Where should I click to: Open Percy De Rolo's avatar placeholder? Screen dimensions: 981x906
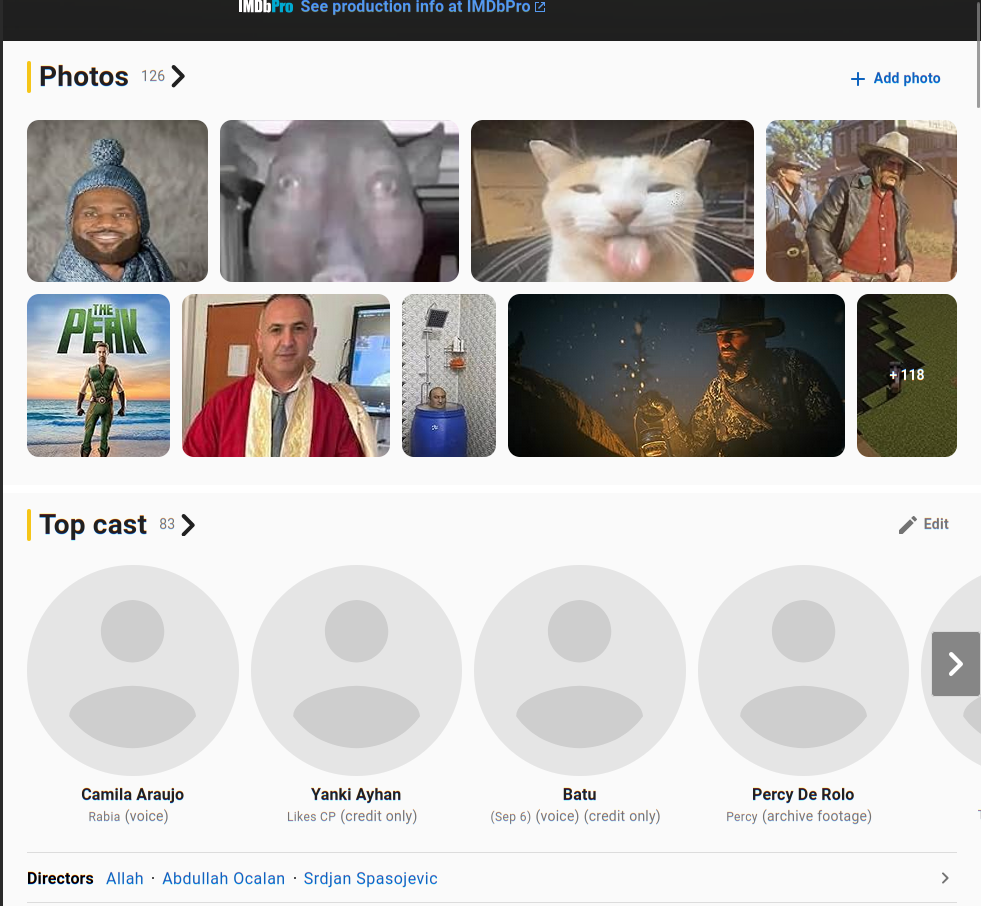point(803,670)
